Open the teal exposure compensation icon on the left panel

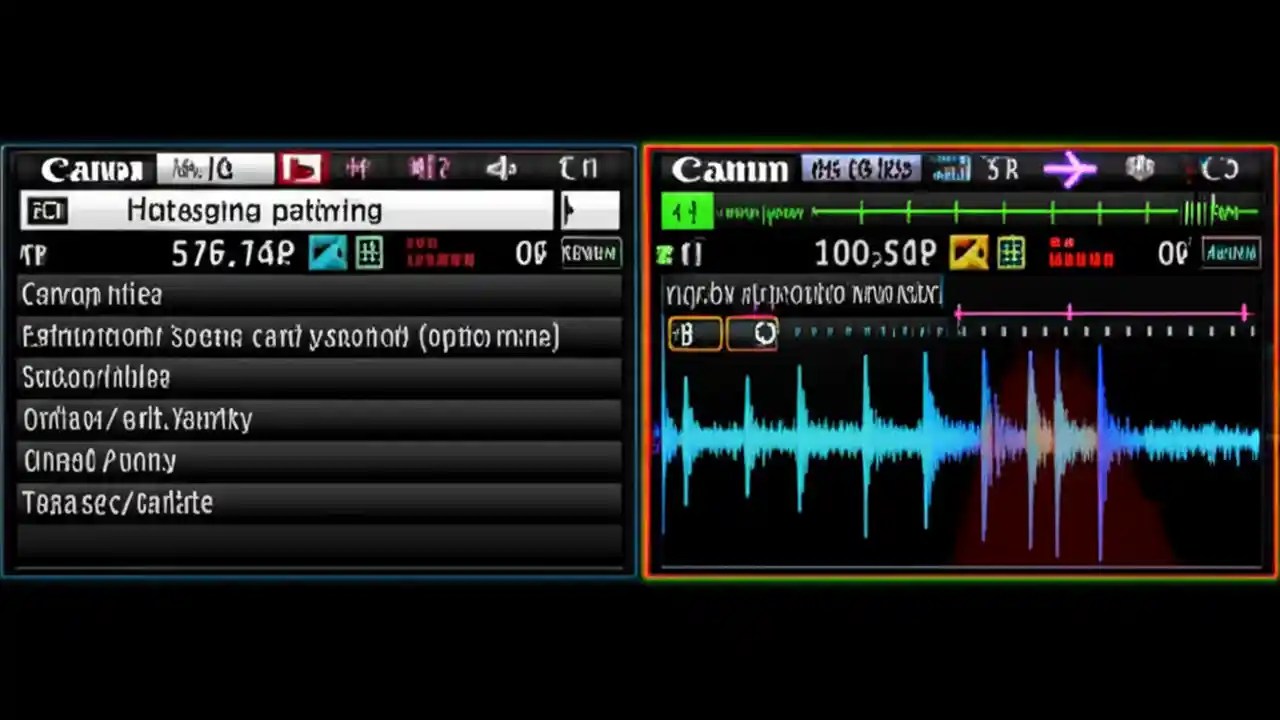click(330, 252)
